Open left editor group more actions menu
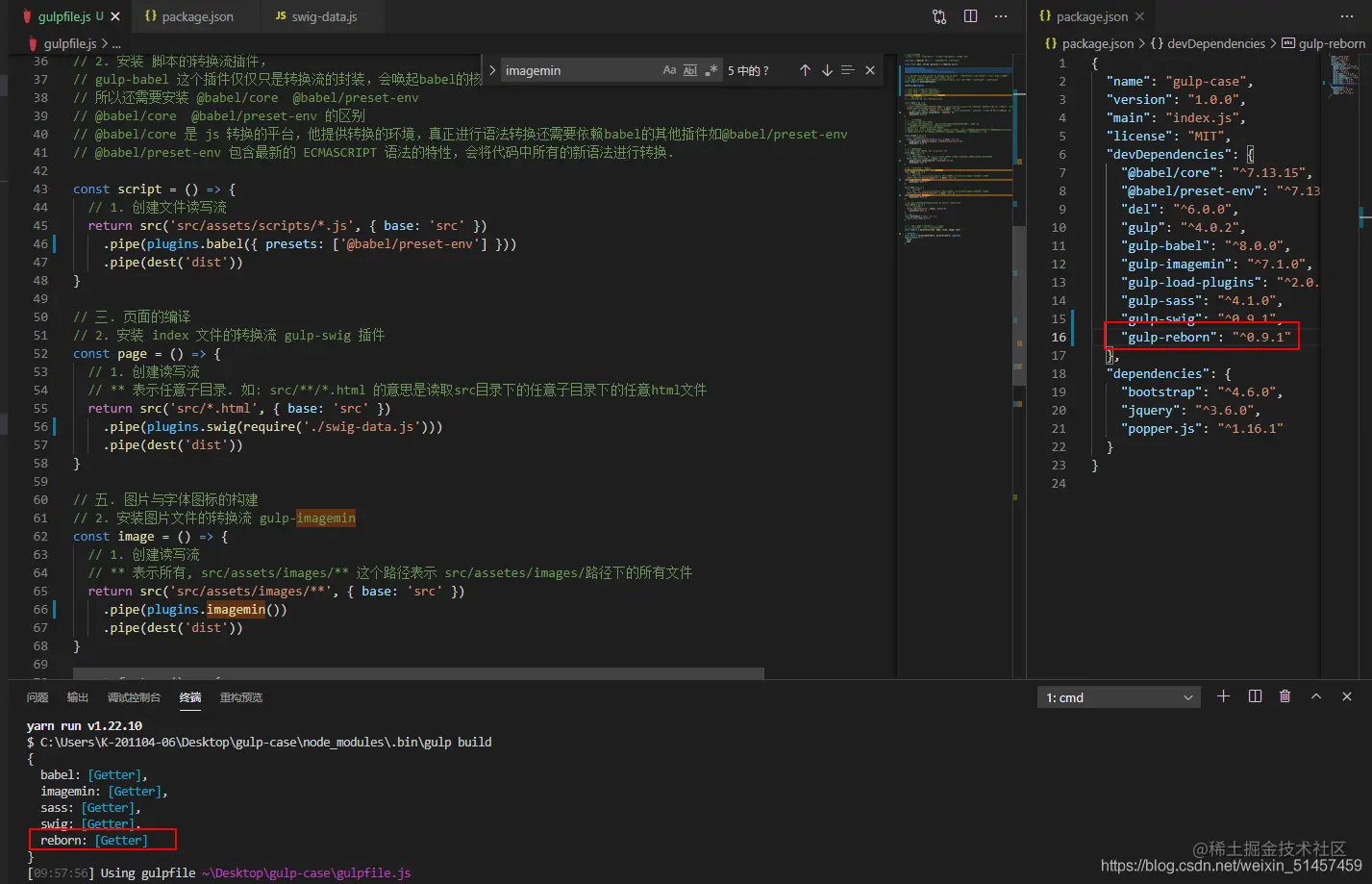 (x=1001, y=16)
